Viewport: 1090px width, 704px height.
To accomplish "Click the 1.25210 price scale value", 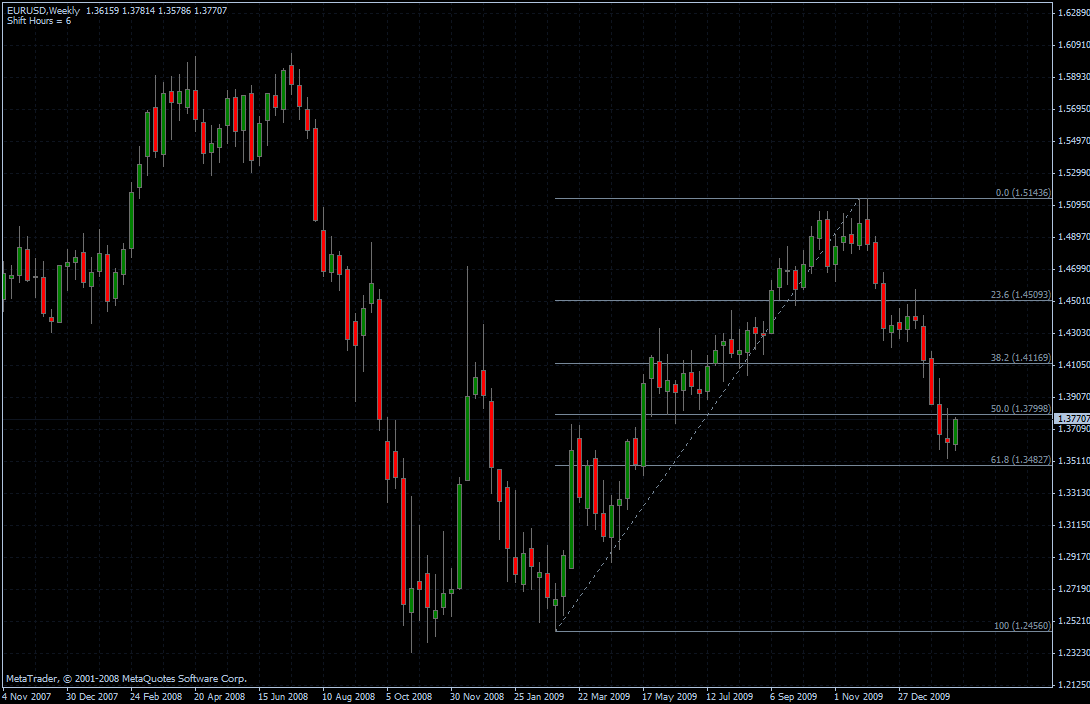I will [1073, 620].
